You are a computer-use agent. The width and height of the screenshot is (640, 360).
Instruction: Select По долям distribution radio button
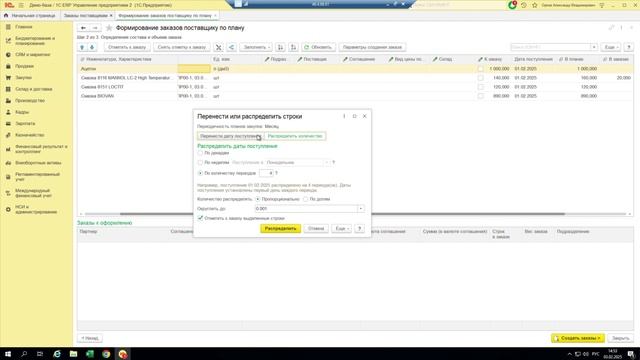point(305,199)
